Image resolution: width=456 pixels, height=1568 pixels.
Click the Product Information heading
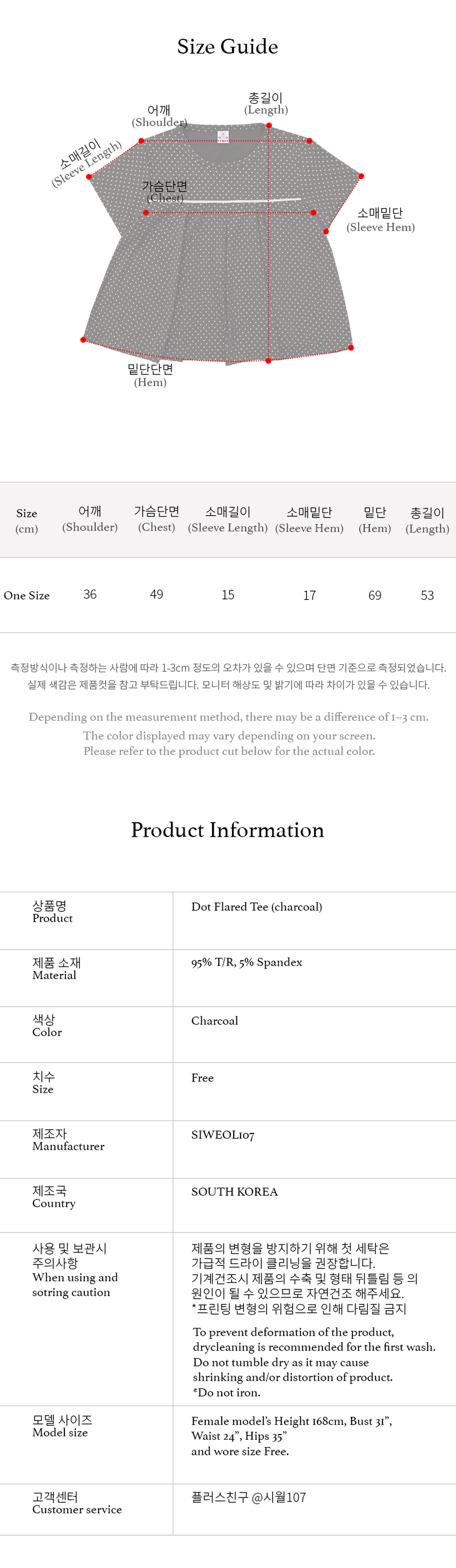pos(227,830)
